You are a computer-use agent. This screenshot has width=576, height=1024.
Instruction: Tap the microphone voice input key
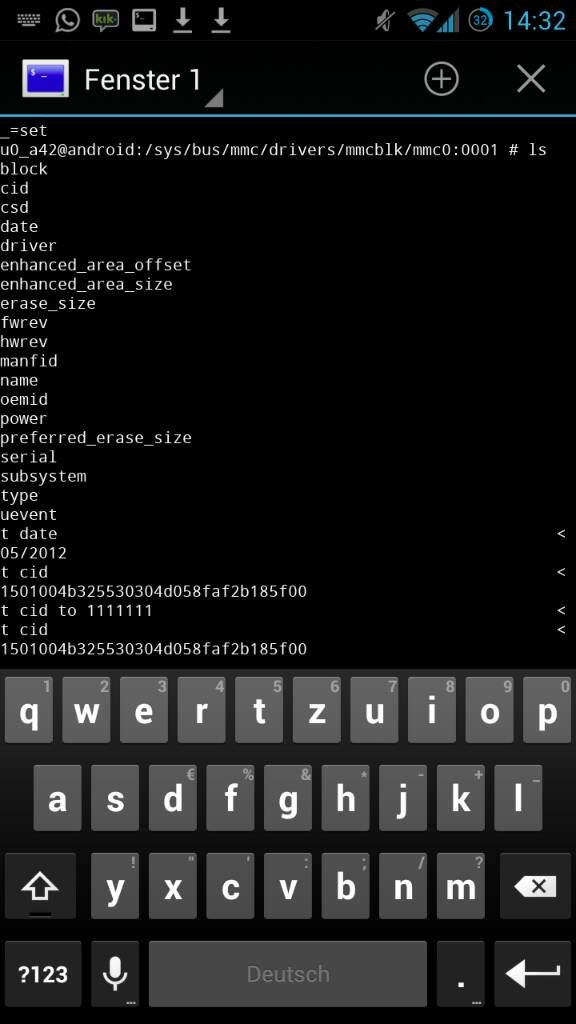(115, 974)
